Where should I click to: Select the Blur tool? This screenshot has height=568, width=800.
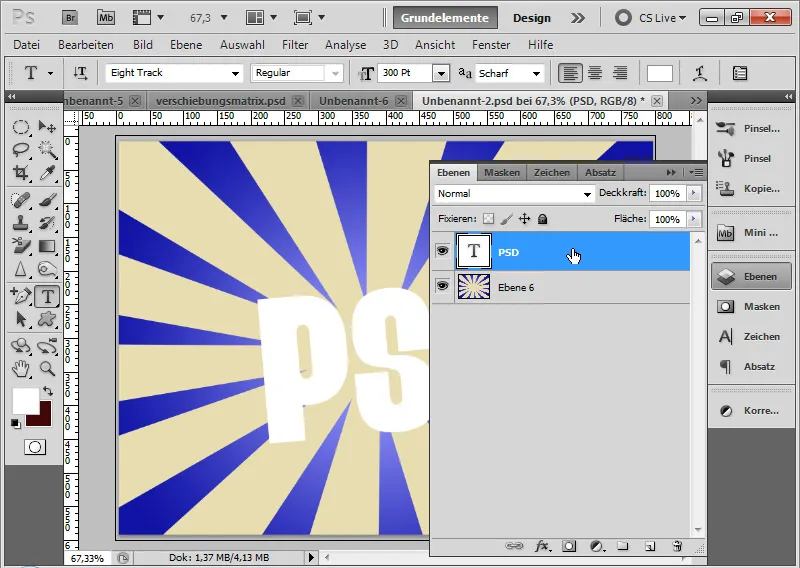coord(20,269)
